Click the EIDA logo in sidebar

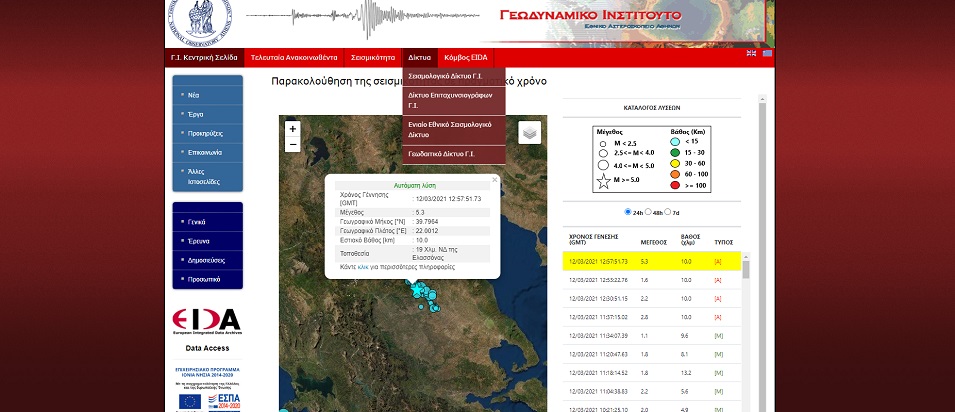[206, 321]
